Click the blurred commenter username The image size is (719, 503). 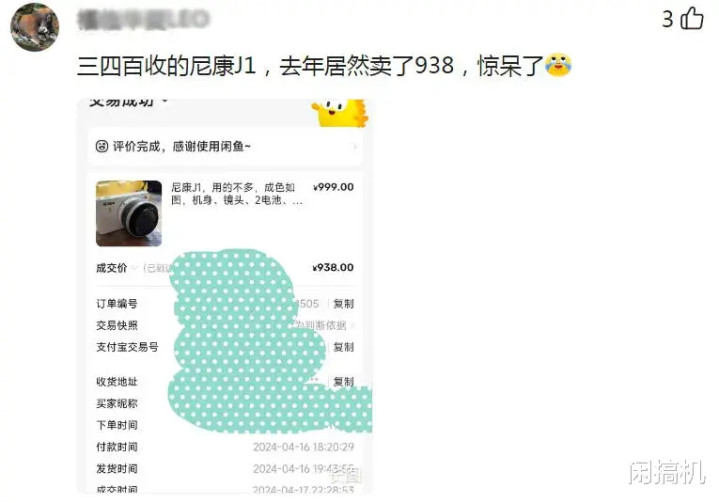coord(144,19)
